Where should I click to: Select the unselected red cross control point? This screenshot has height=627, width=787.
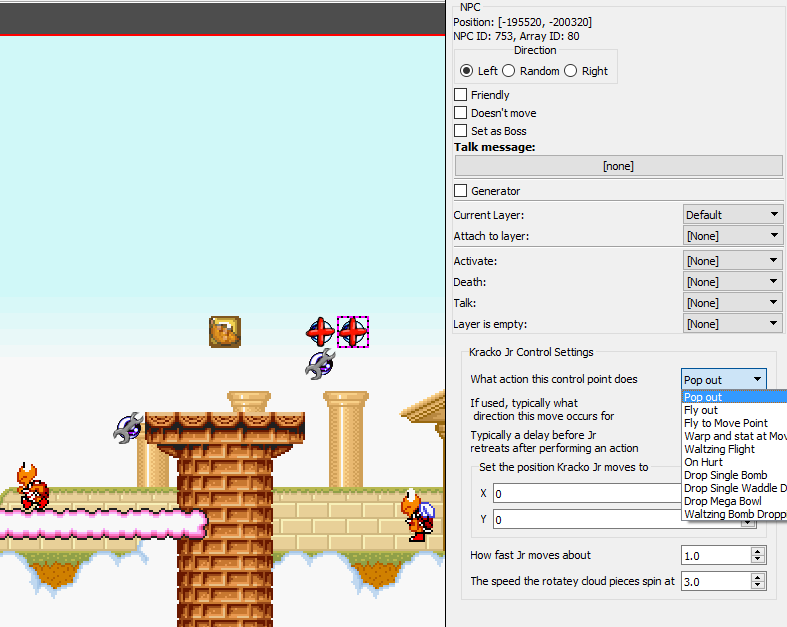(x=320, y=332)
